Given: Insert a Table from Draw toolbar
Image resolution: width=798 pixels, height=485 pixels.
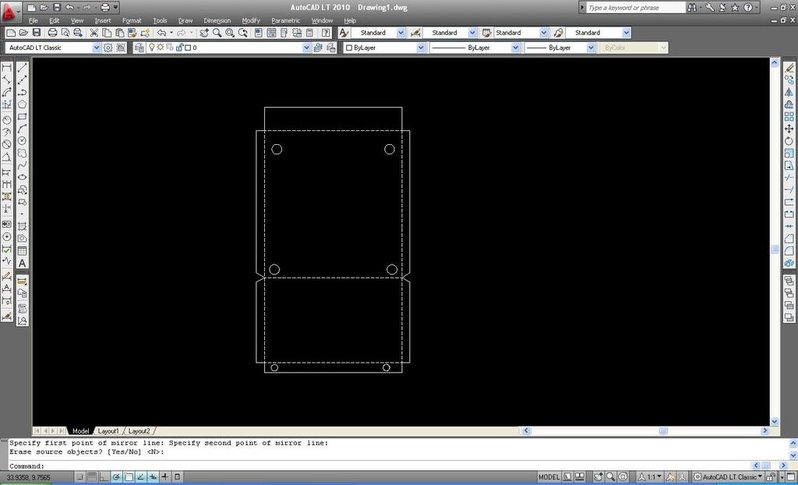Looking at the screenshot, I should tap(22, 251).
